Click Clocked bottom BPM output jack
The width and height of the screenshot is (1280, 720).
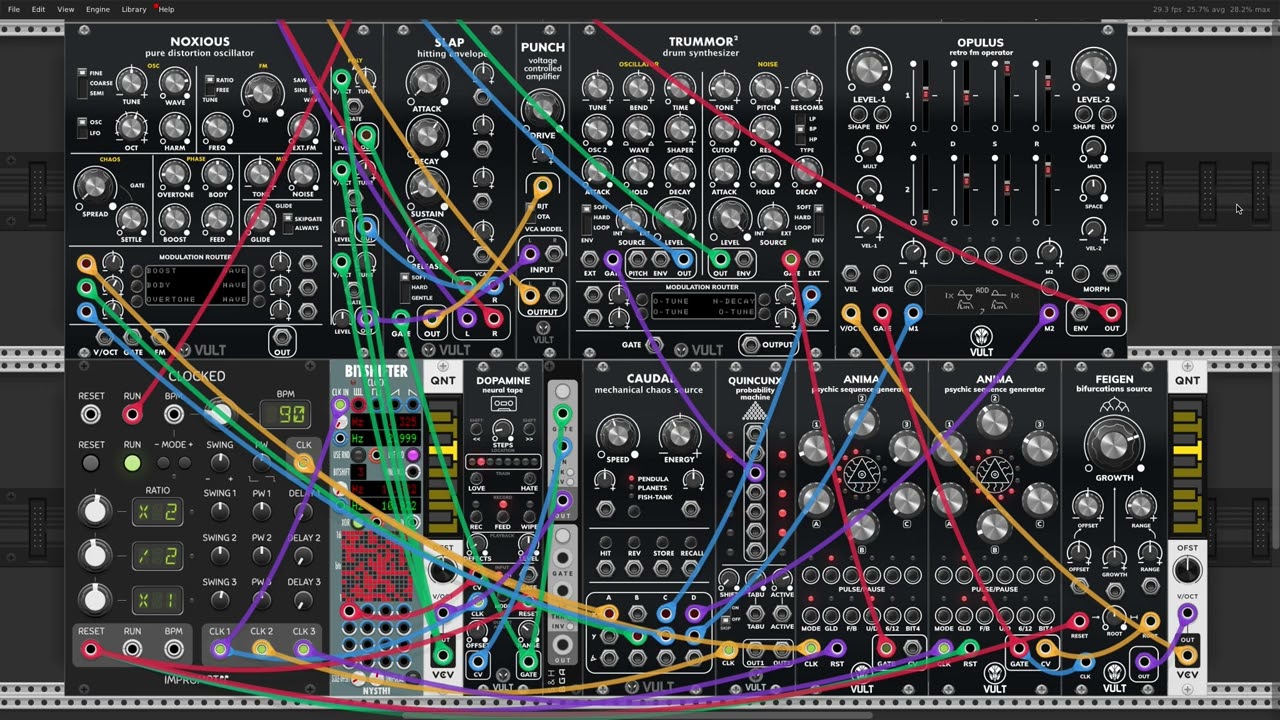click(x=174, y=649)
